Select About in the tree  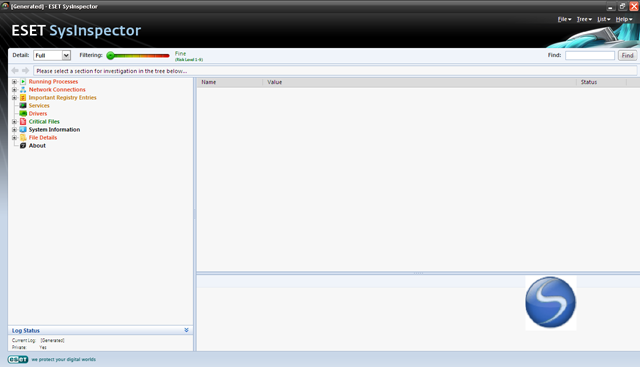pyautogui.click(x=37, y=145)
